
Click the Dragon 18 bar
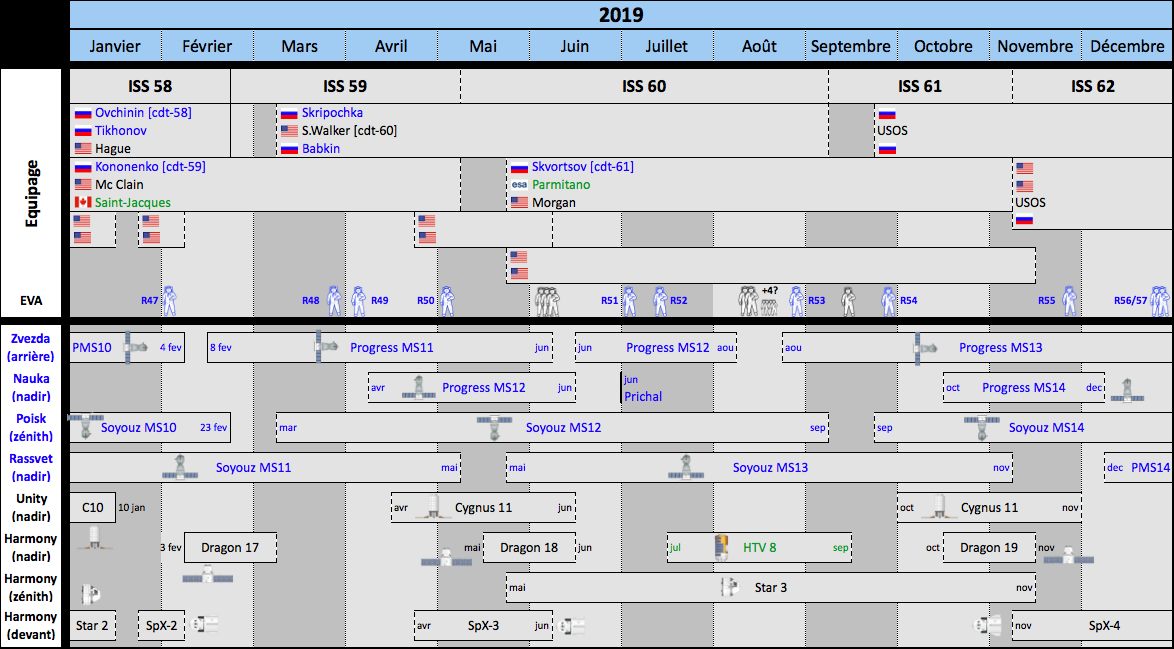529,548
